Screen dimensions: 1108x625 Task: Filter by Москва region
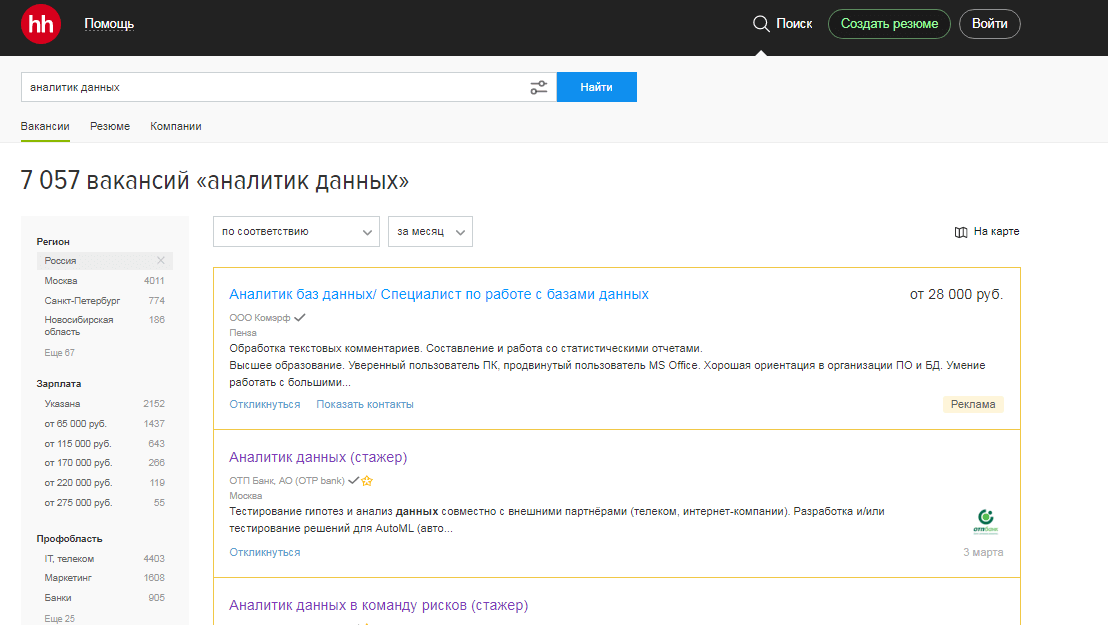(x=61, y=281)
